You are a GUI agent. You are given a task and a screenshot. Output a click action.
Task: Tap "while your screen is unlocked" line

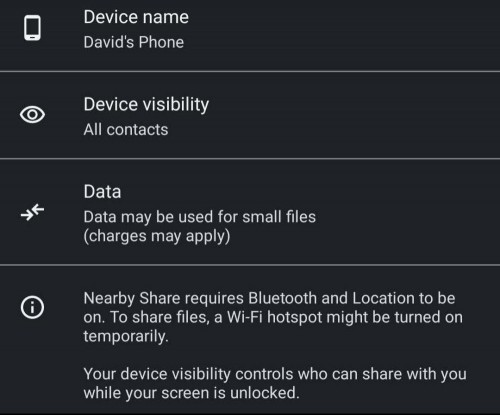pos(191,393)
